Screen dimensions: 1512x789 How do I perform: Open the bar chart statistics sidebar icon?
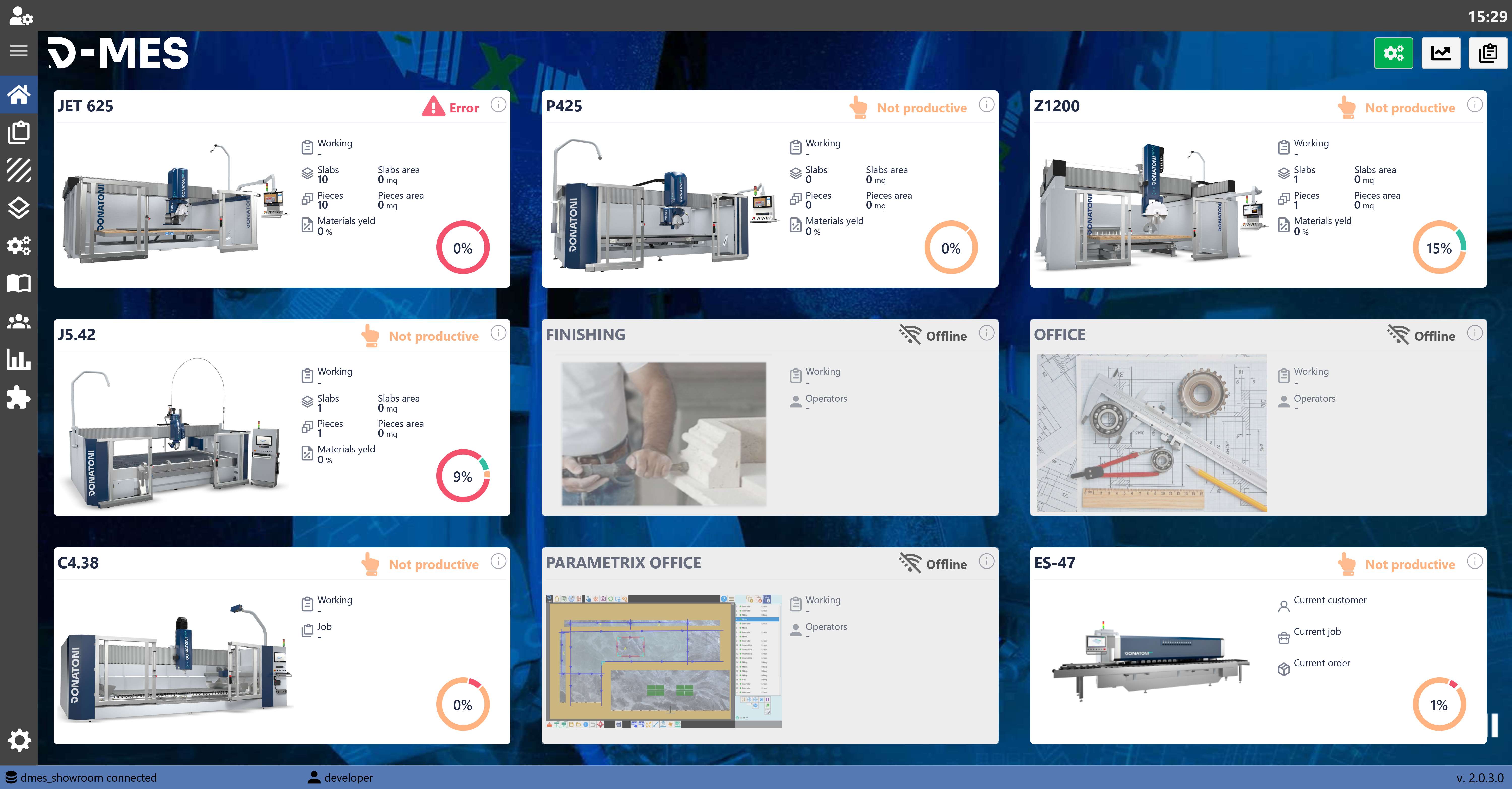point(19,359)
